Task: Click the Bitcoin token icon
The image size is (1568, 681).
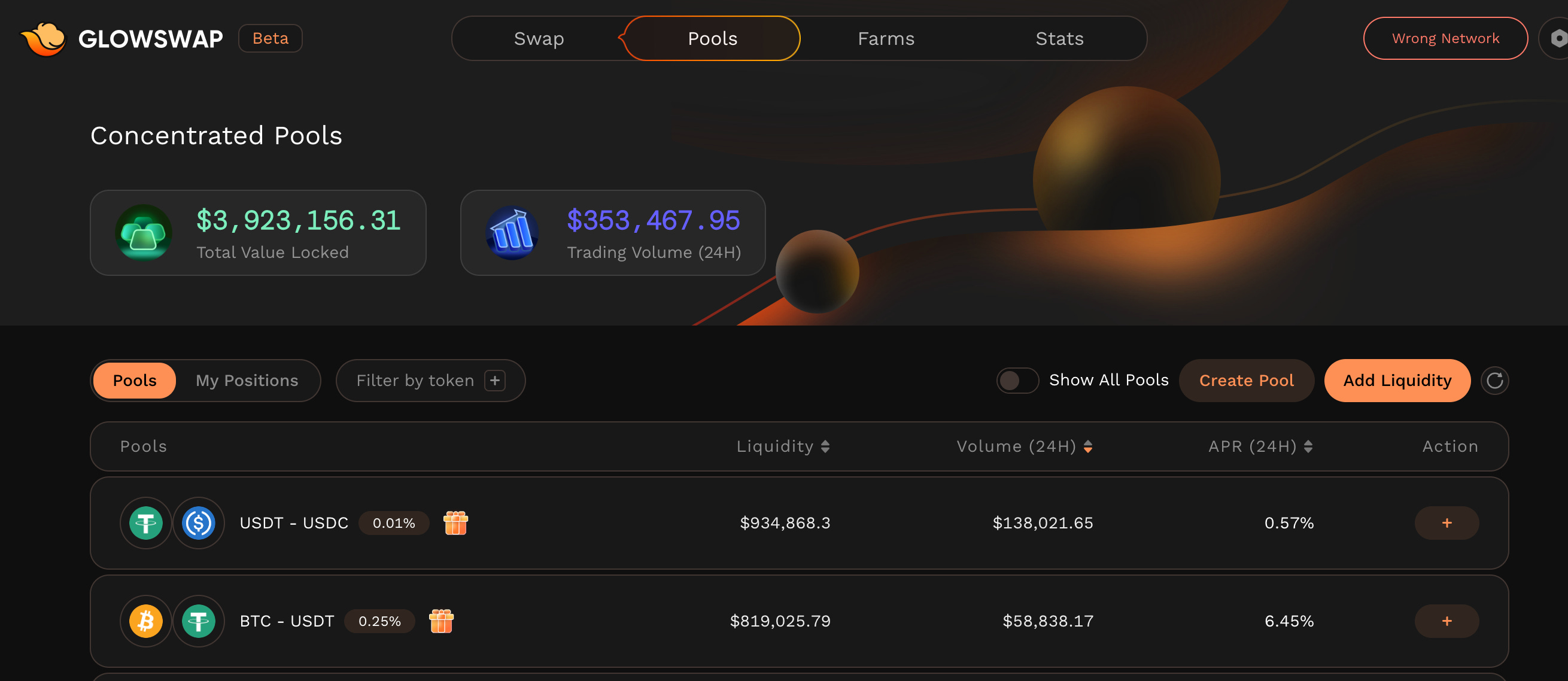Action: pyautogui.click(x=145, y=621)
